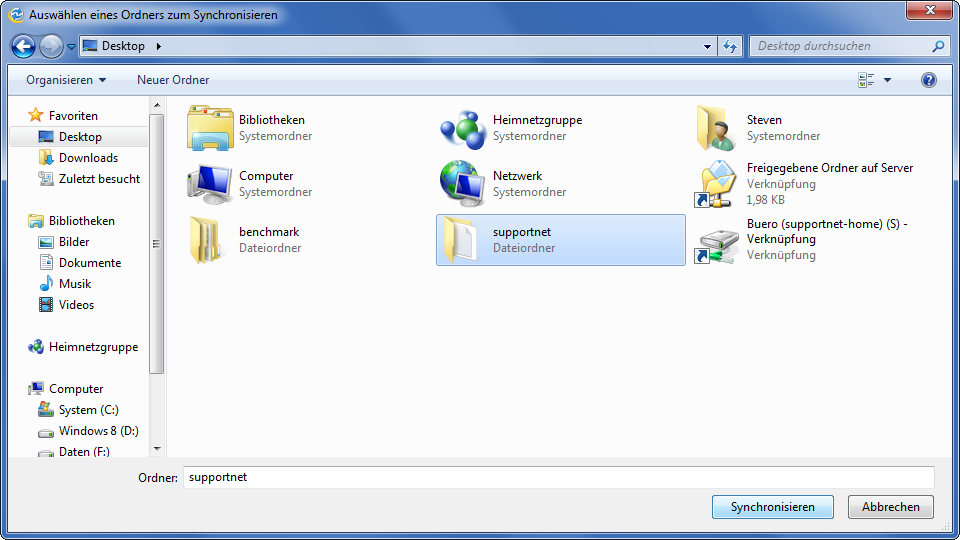Click the Ordner text field

pyautogui.click(x=558, y=478)
